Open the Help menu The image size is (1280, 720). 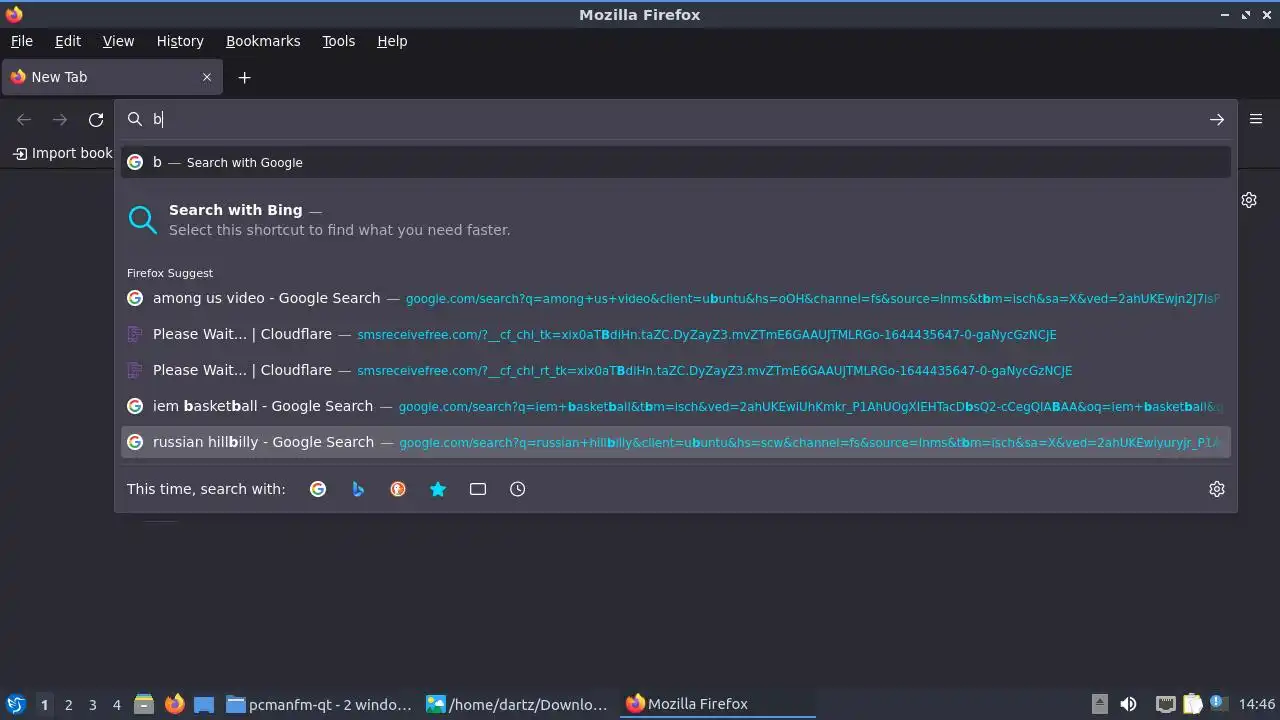(x=392, y=41)
